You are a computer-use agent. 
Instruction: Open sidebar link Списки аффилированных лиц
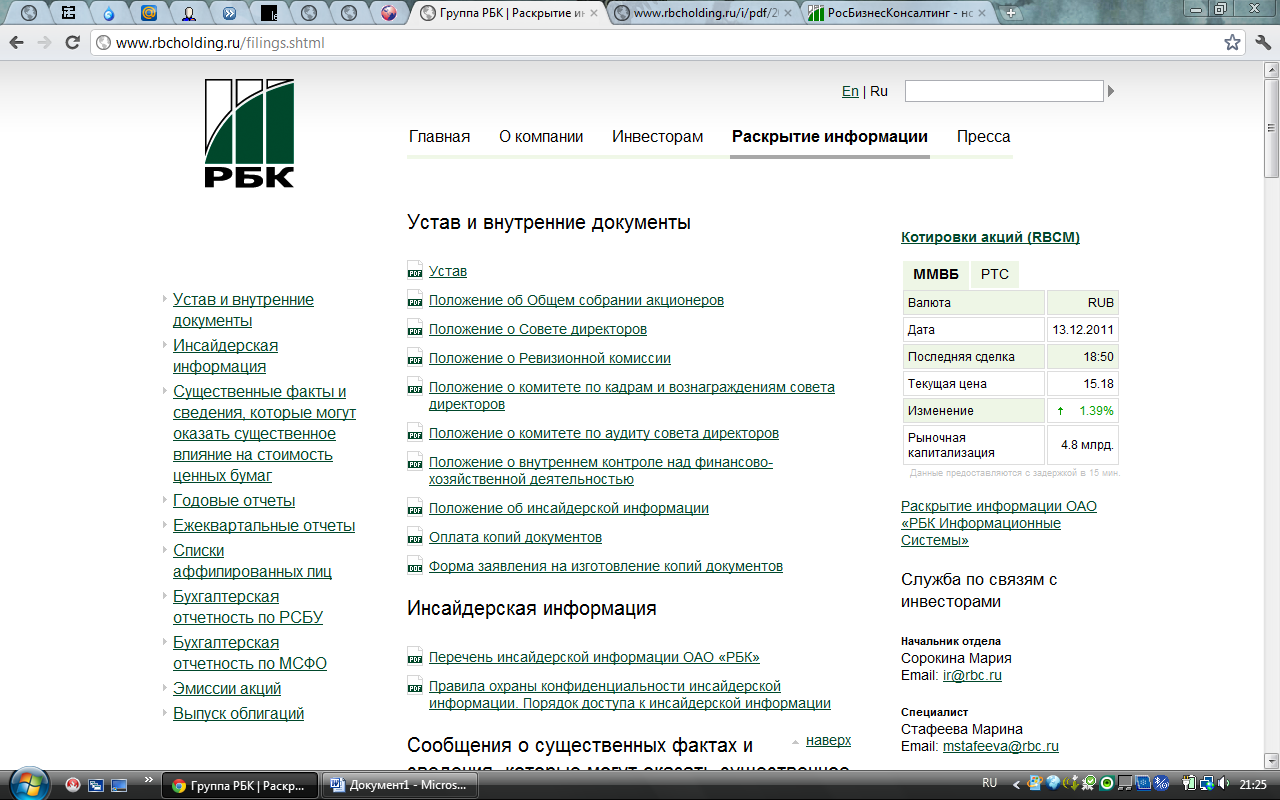[x=252, y=561]
